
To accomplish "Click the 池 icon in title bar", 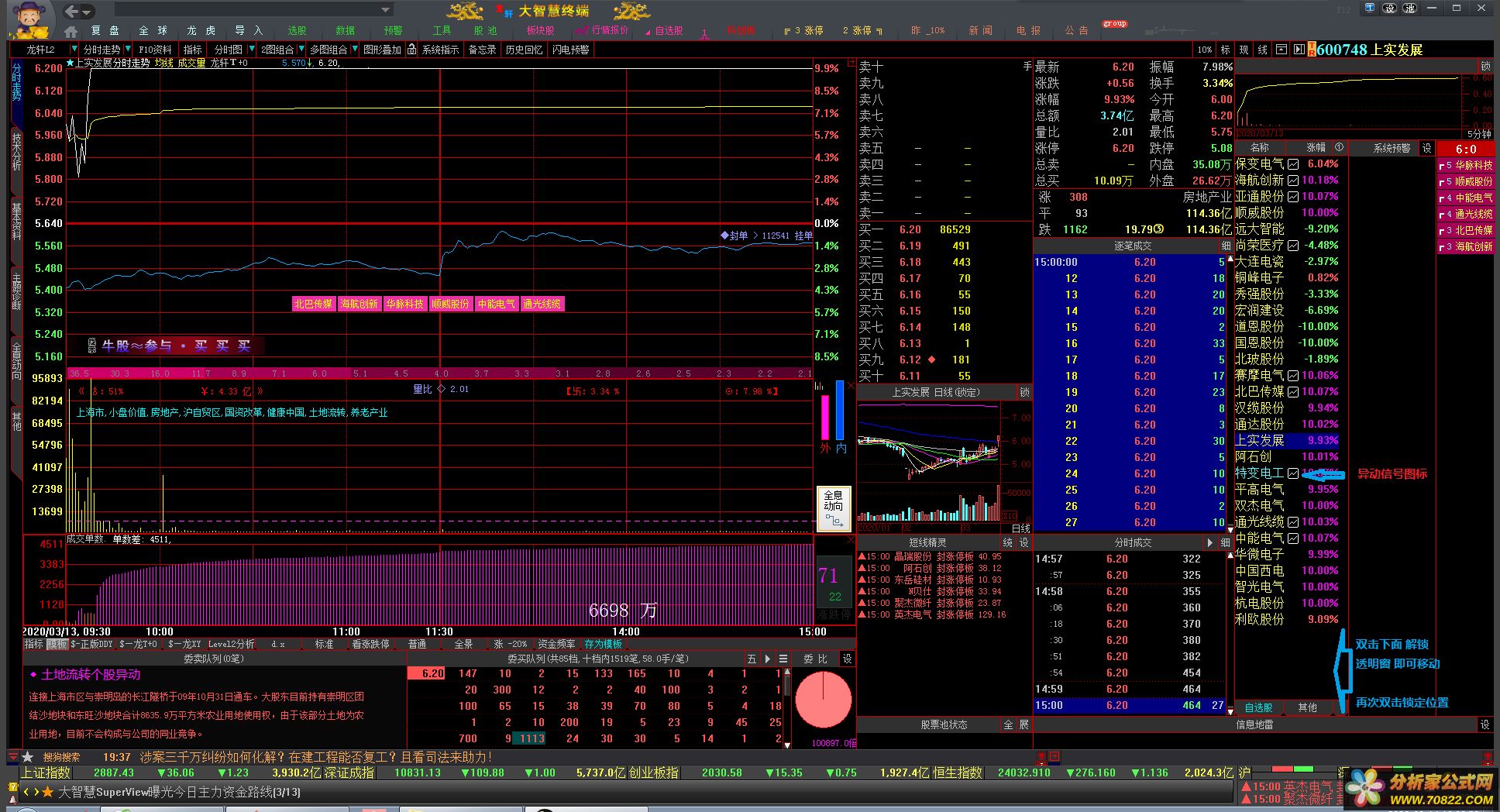I will coord(1409,9).
